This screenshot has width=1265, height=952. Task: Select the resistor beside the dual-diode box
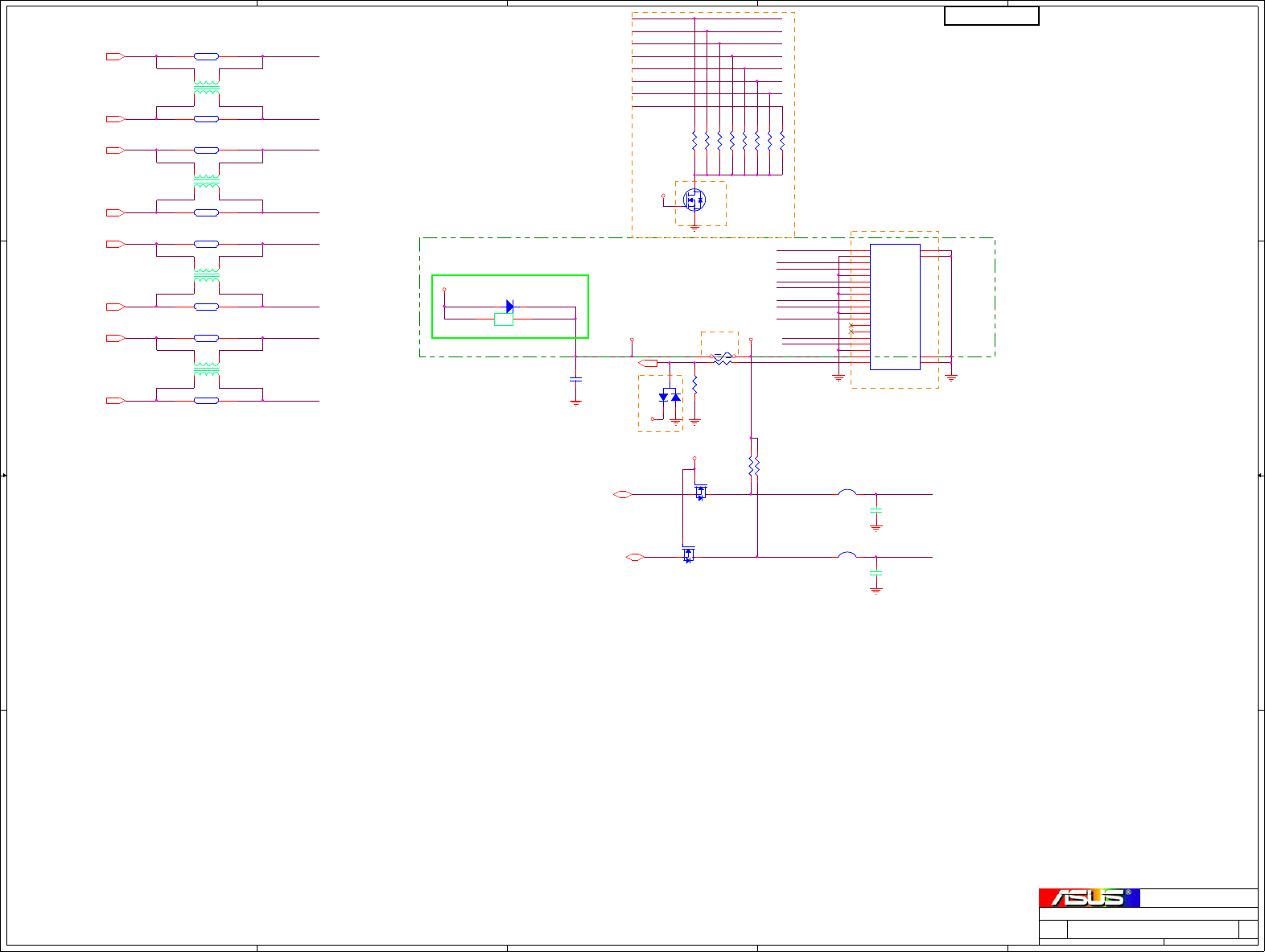(x=694, y=384)
